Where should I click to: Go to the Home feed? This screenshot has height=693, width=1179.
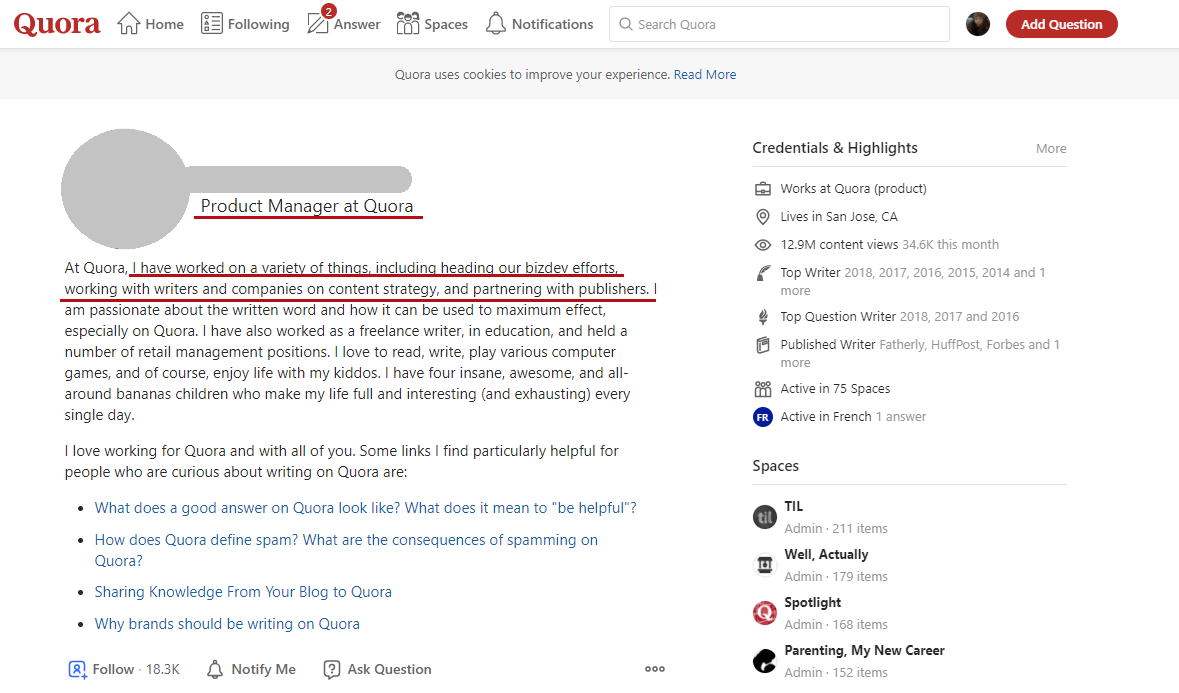151,24
